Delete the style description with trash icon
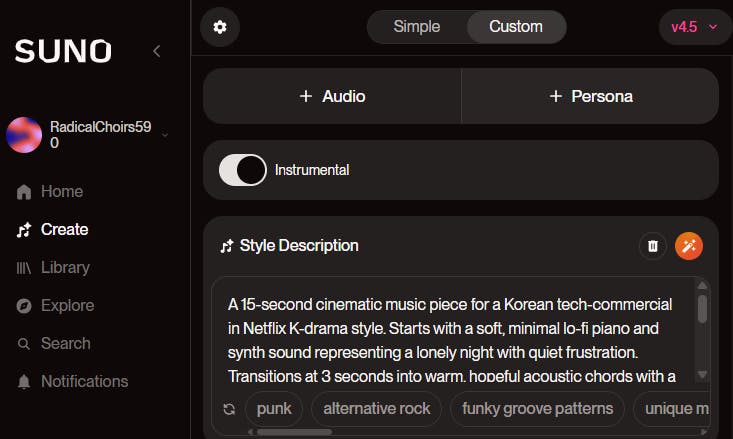The image size is (733, 439). click(x=652, y=246)
